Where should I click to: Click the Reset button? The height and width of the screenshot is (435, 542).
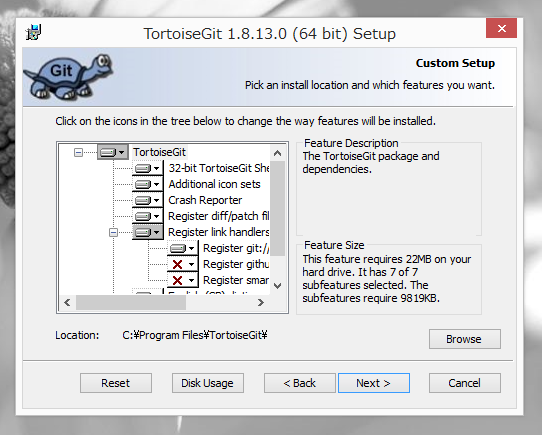[116, 383]
